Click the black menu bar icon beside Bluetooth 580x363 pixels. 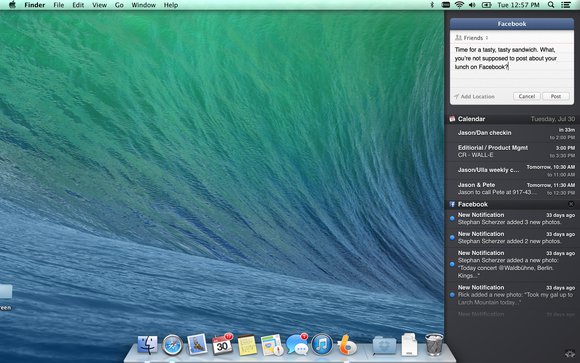pyautogui.click(x=446, y=5)
